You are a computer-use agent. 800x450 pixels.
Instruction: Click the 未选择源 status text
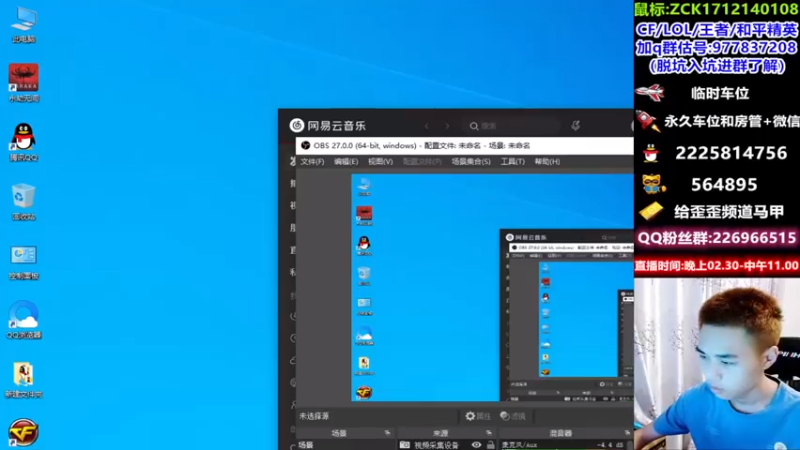314,416
